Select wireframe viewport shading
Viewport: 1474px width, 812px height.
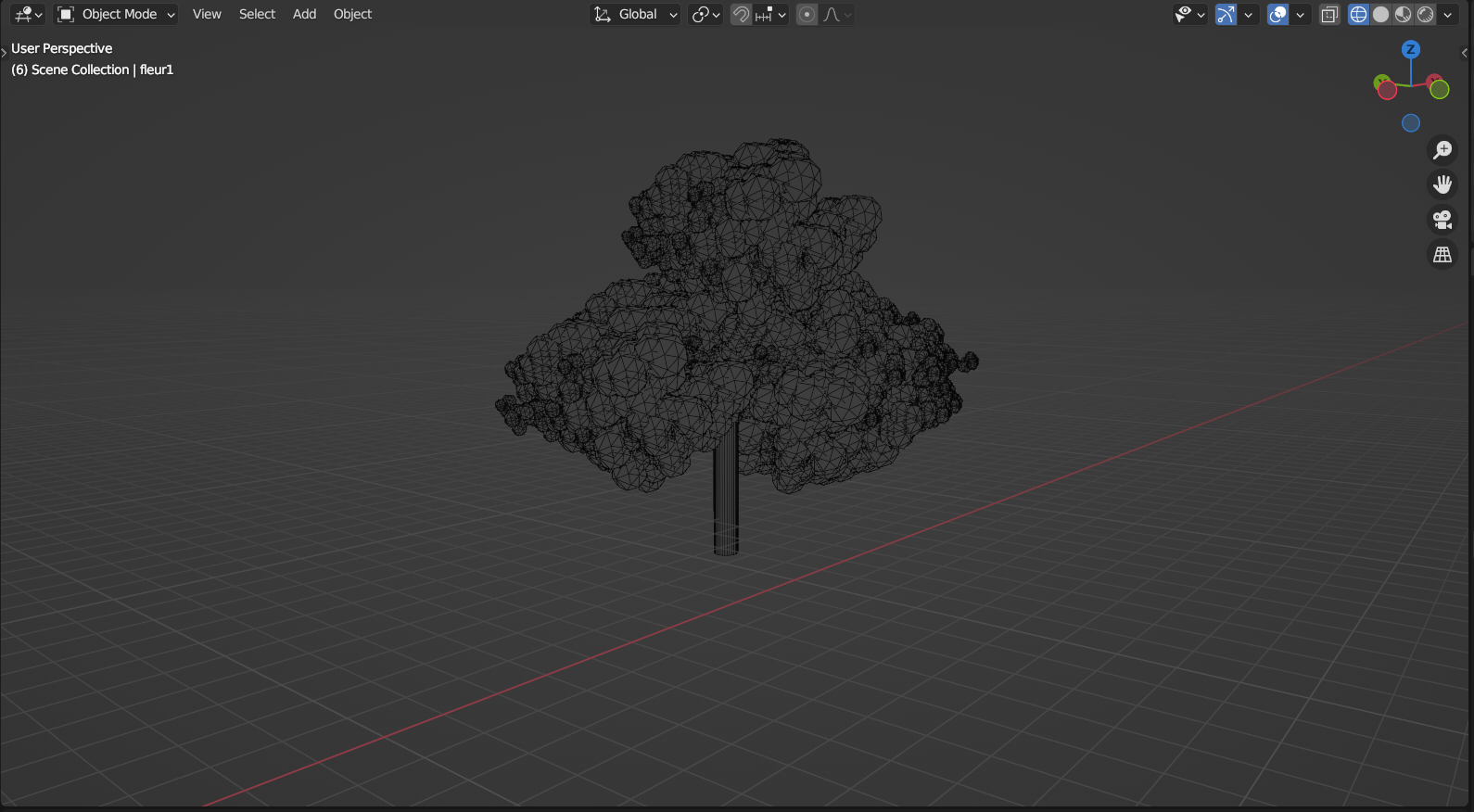pyautogui.click(x=1358, y=14)
